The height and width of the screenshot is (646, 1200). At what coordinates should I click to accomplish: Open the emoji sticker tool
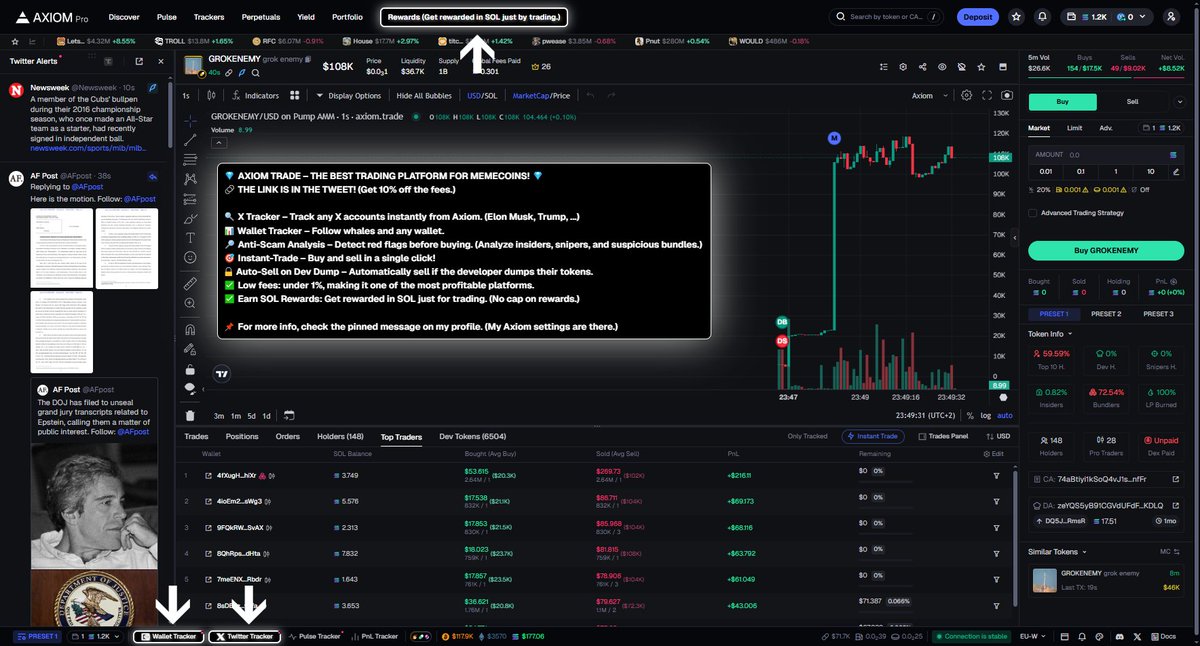coord(190,258)
